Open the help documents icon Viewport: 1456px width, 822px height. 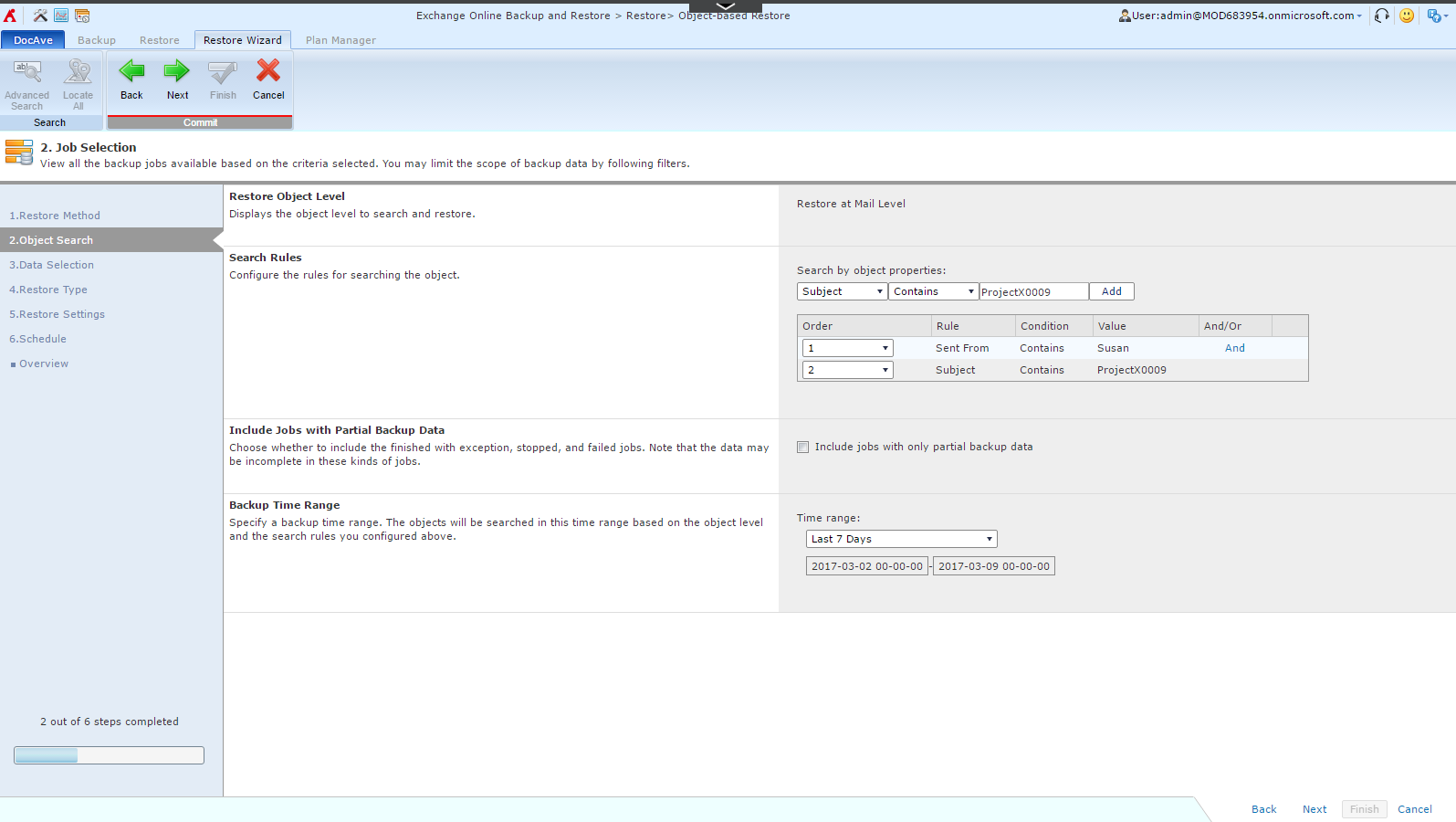coord(1434,16)
